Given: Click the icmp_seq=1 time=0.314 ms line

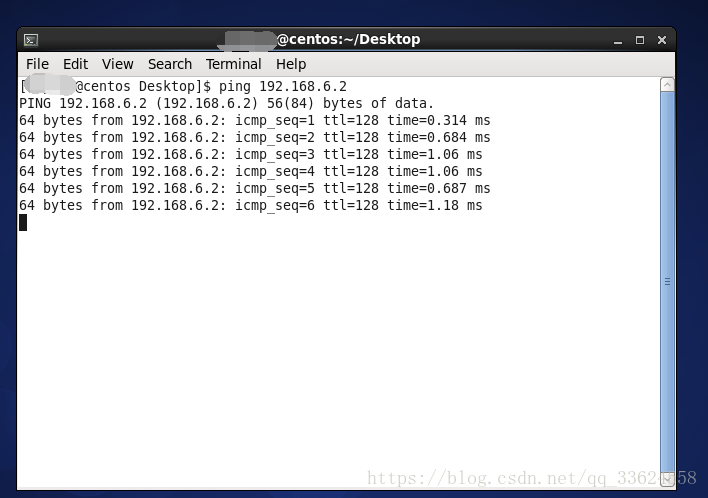Looking at the screenshot, I should coord(255,121).
